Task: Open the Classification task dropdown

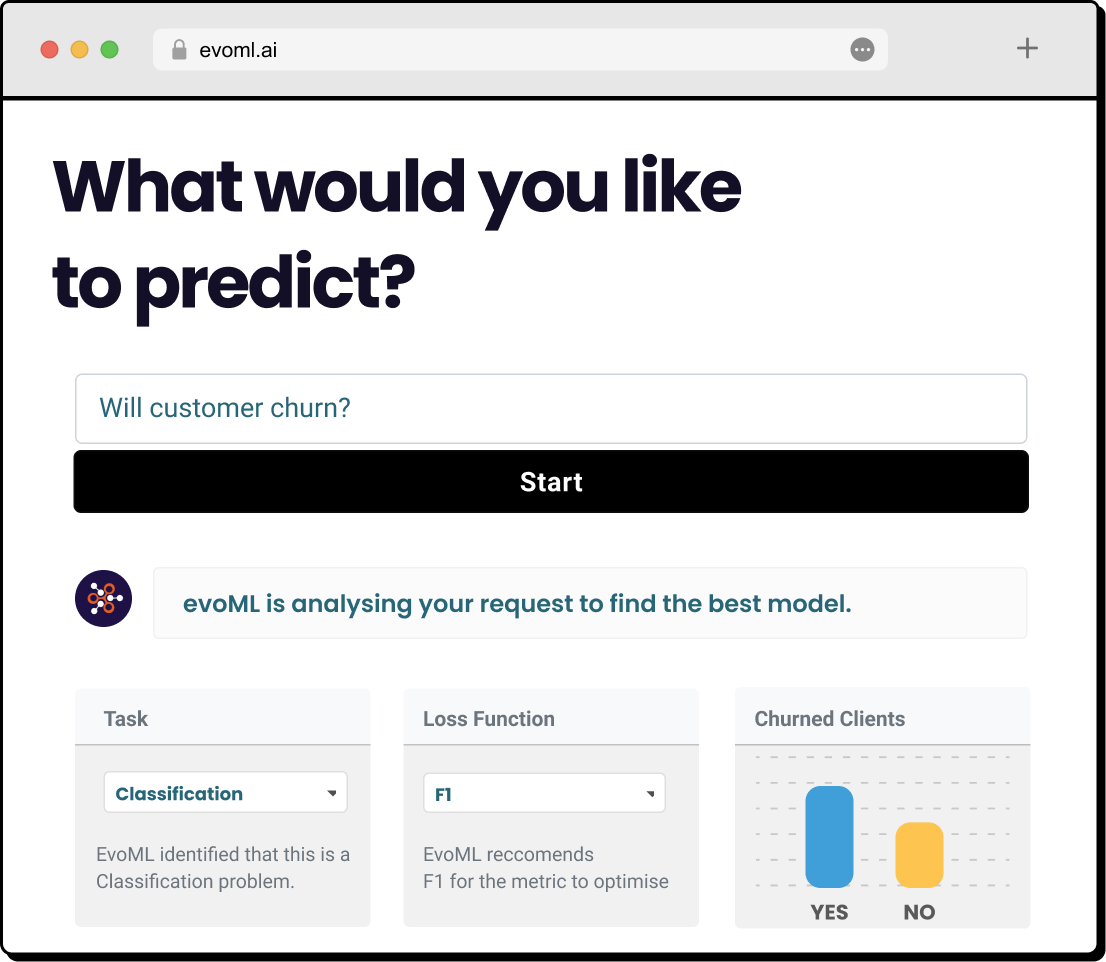Action: coord(225,793)
